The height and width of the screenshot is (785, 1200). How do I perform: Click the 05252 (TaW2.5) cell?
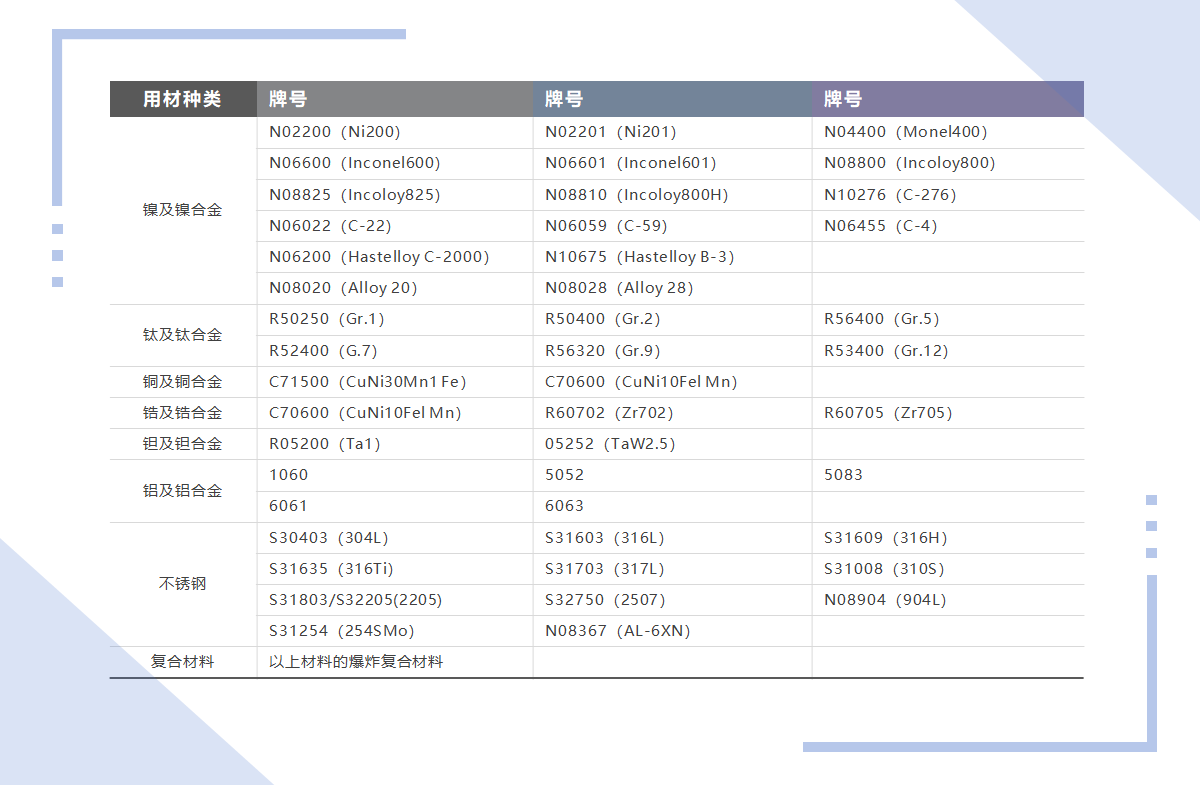(672, 444)
